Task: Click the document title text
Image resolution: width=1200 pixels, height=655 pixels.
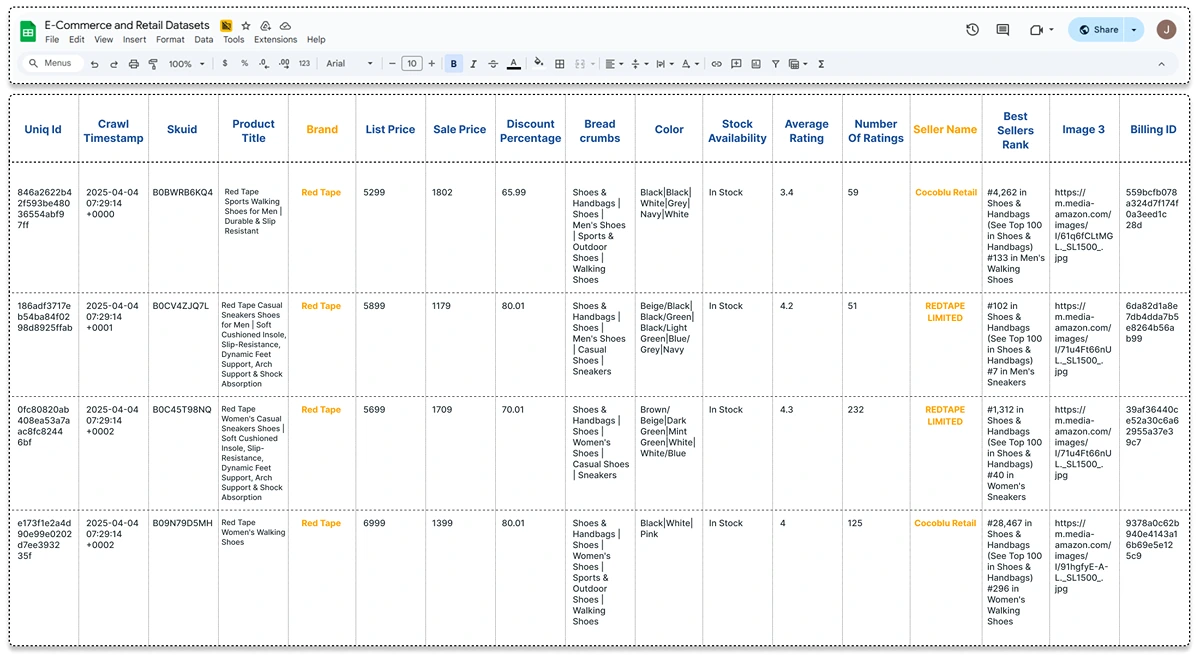Action: click(x=127, y=25)
